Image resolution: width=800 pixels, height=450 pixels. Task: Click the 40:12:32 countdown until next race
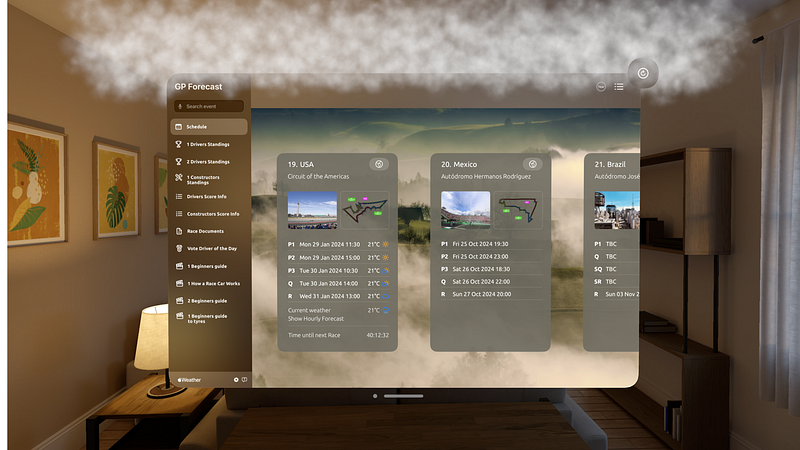[x=377, y=335]
